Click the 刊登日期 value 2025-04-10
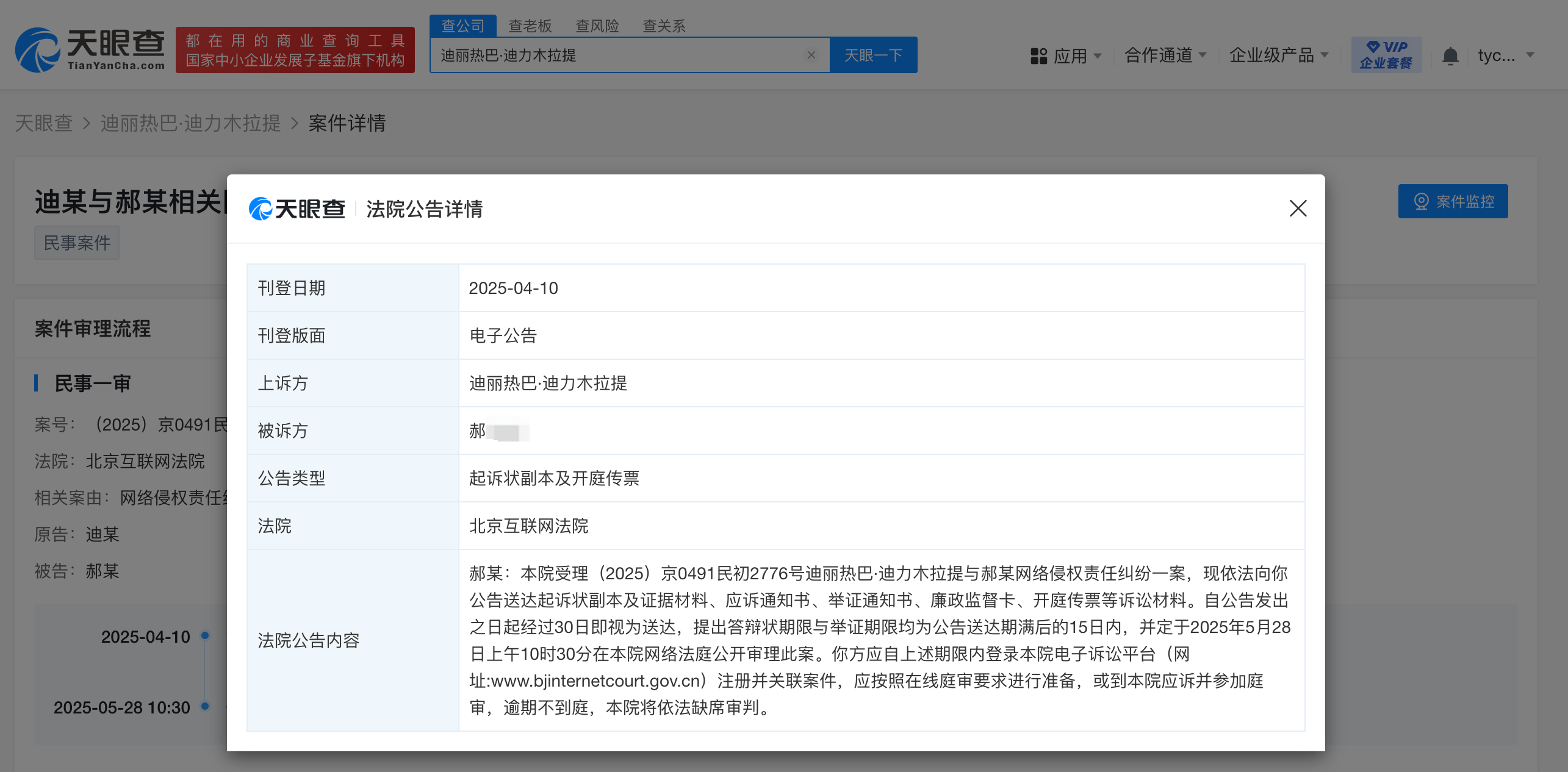Viewport: 1568px width, 772px height. (x=513, y=288)
